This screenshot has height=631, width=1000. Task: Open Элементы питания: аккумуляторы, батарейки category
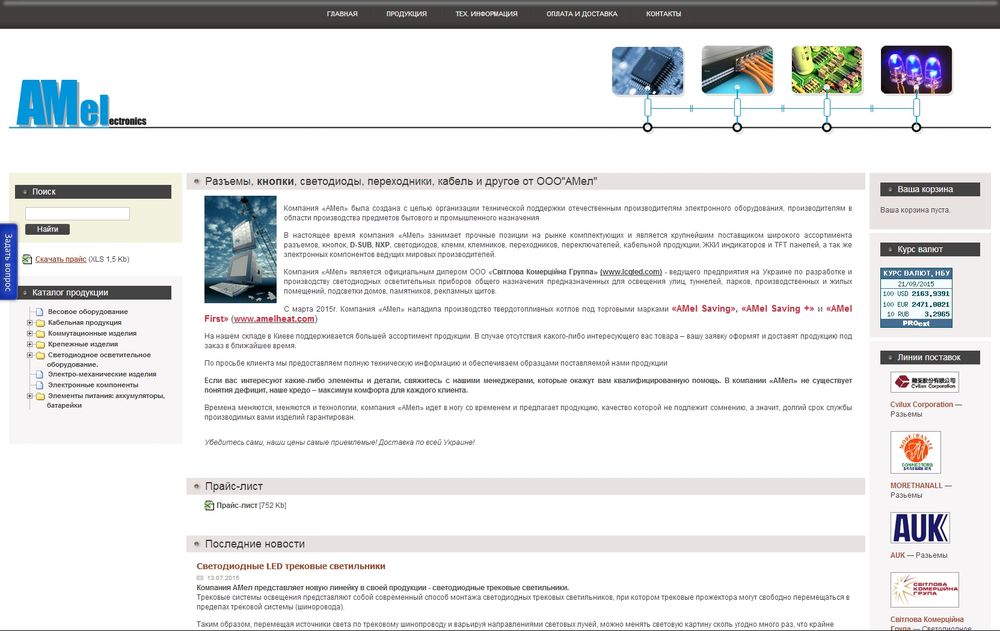click(106, 401)
